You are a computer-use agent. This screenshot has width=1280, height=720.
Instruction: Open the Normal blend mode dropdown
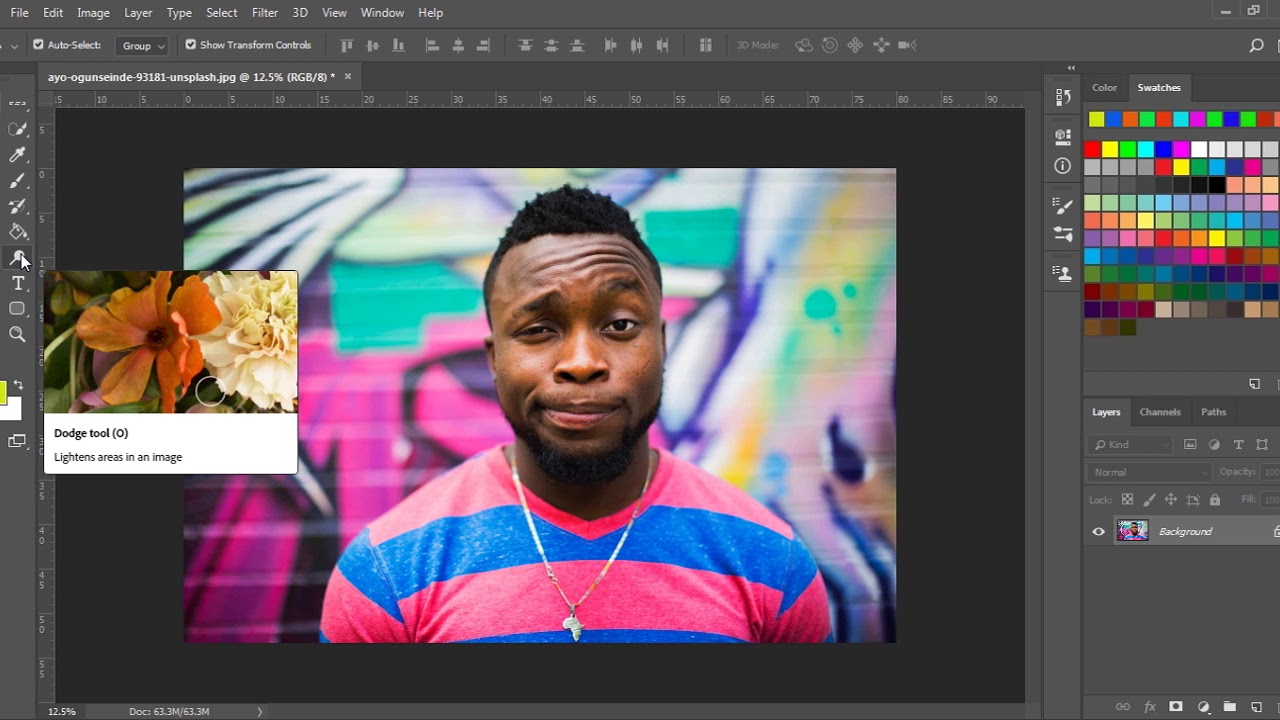tap(1149, 472)
